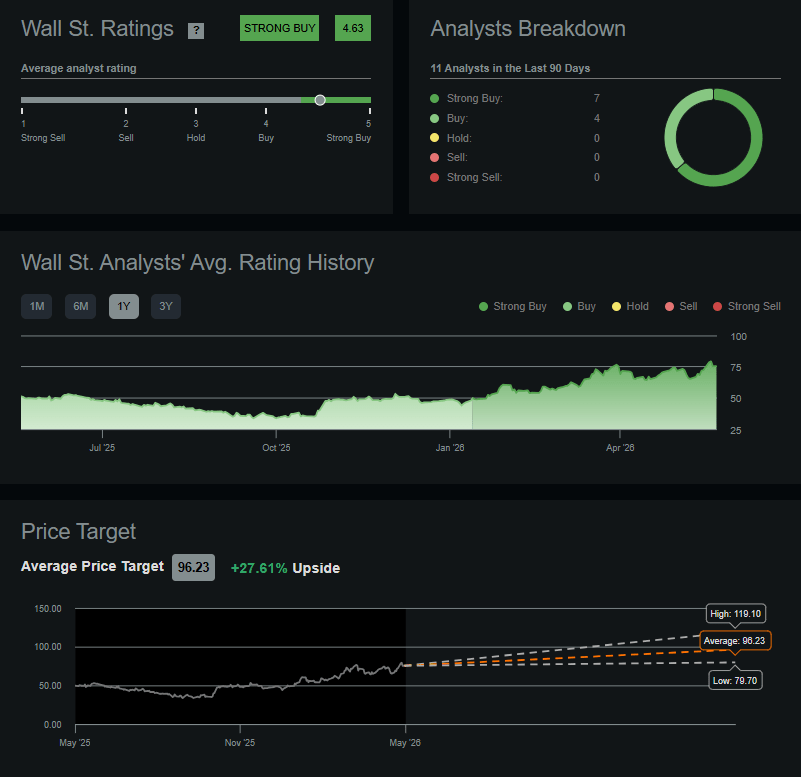The height and width of the screenshot is (777, 801).
Task: Open the Wall St. Ratings help question mark
Action: 196,31
